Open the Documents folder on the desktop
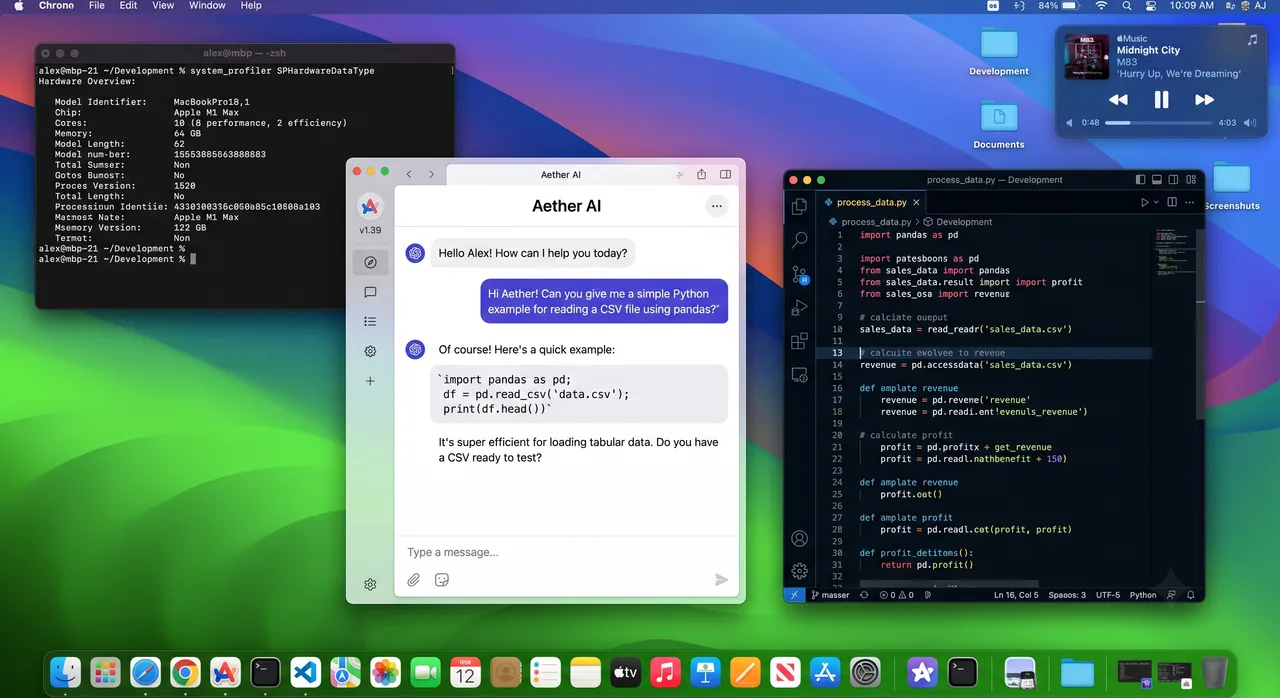Viewport: 1280px width, 698px height. pos(998,124)
